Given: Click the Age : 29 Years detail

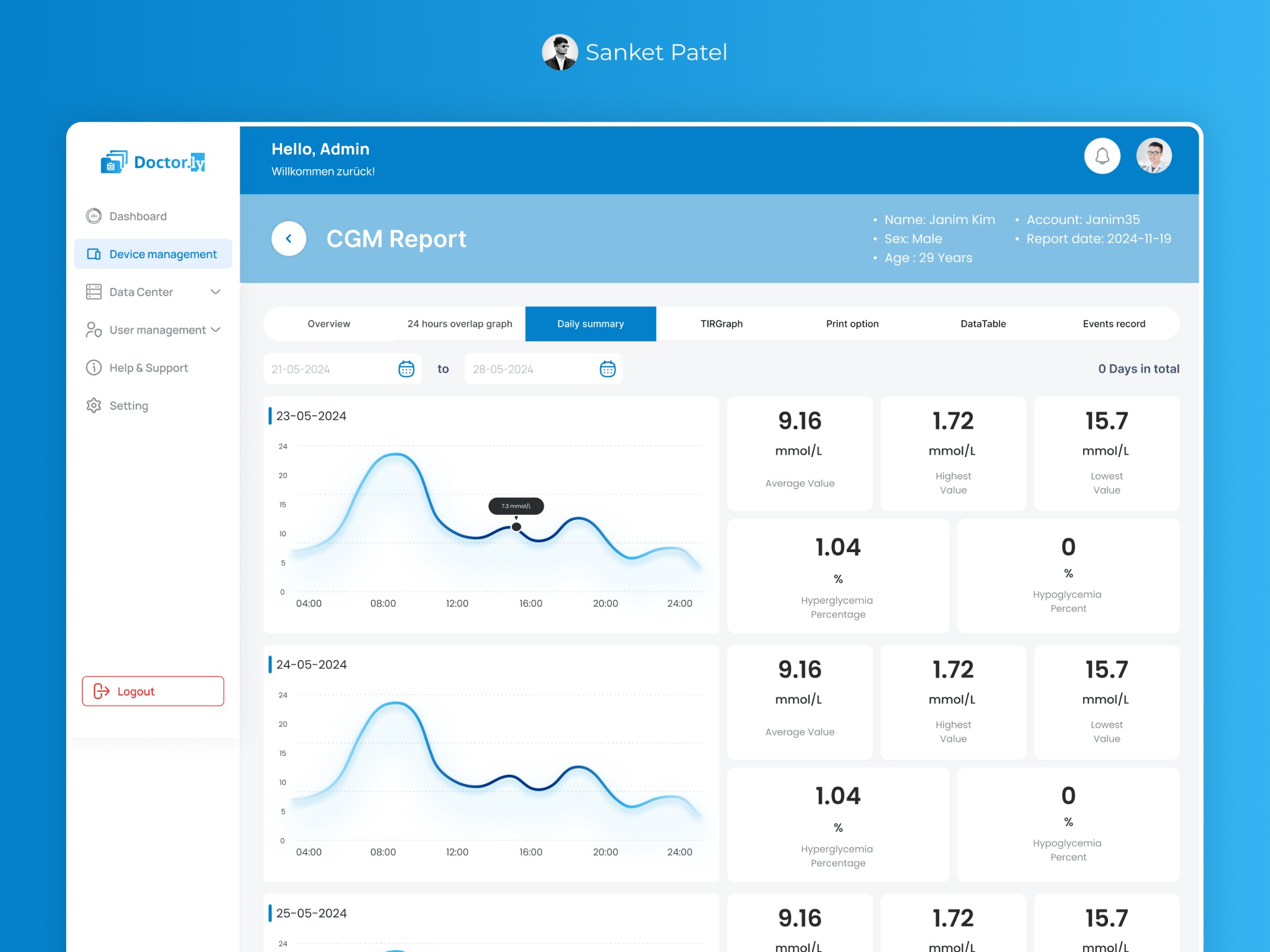Looking at the screenshot, I should [928, 258].
